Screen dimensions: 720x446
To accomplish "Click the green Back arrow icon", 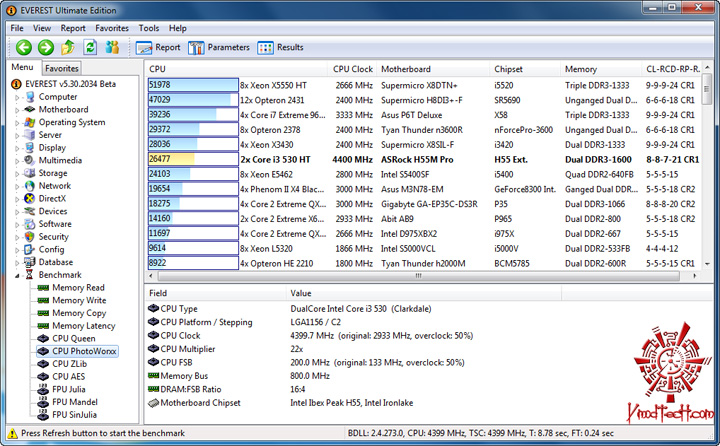I will [23, 47].
